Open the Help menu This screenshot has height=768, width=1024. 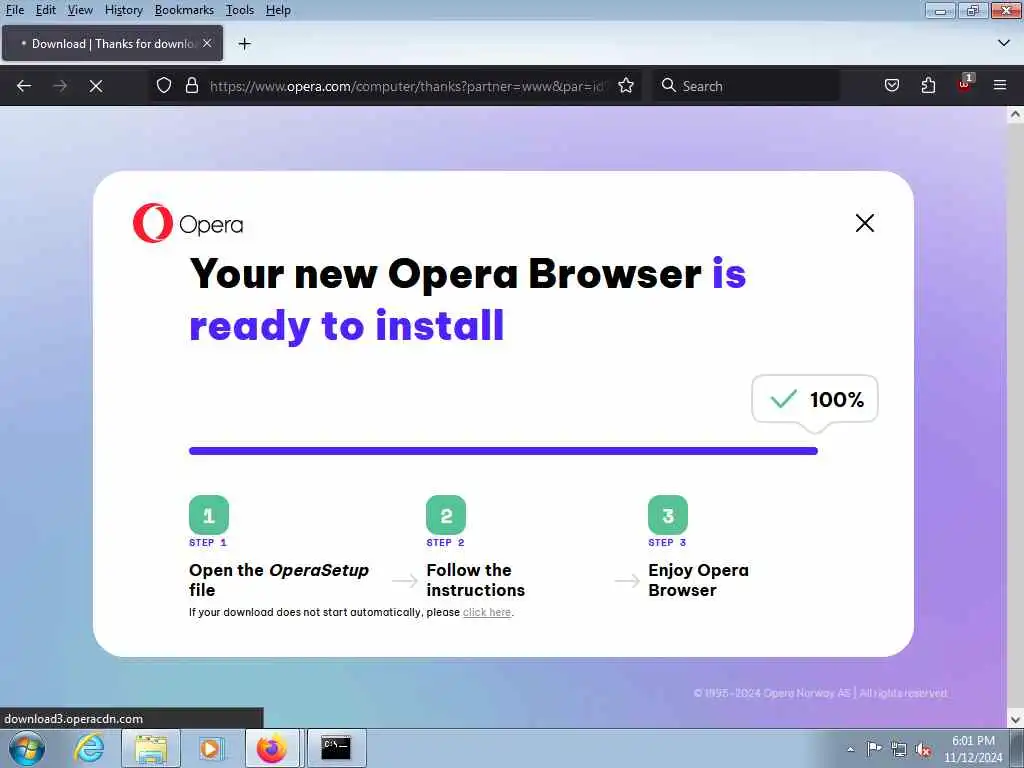click(x=278, y=10)
